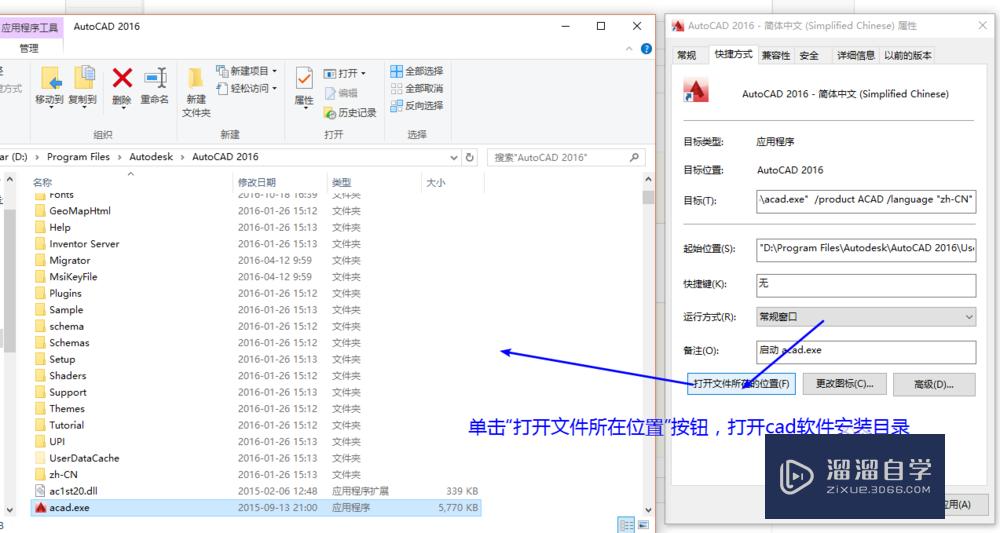Click Program Files in the breadcrumb path
The image size is (1000, 533).
coord(78,157)
